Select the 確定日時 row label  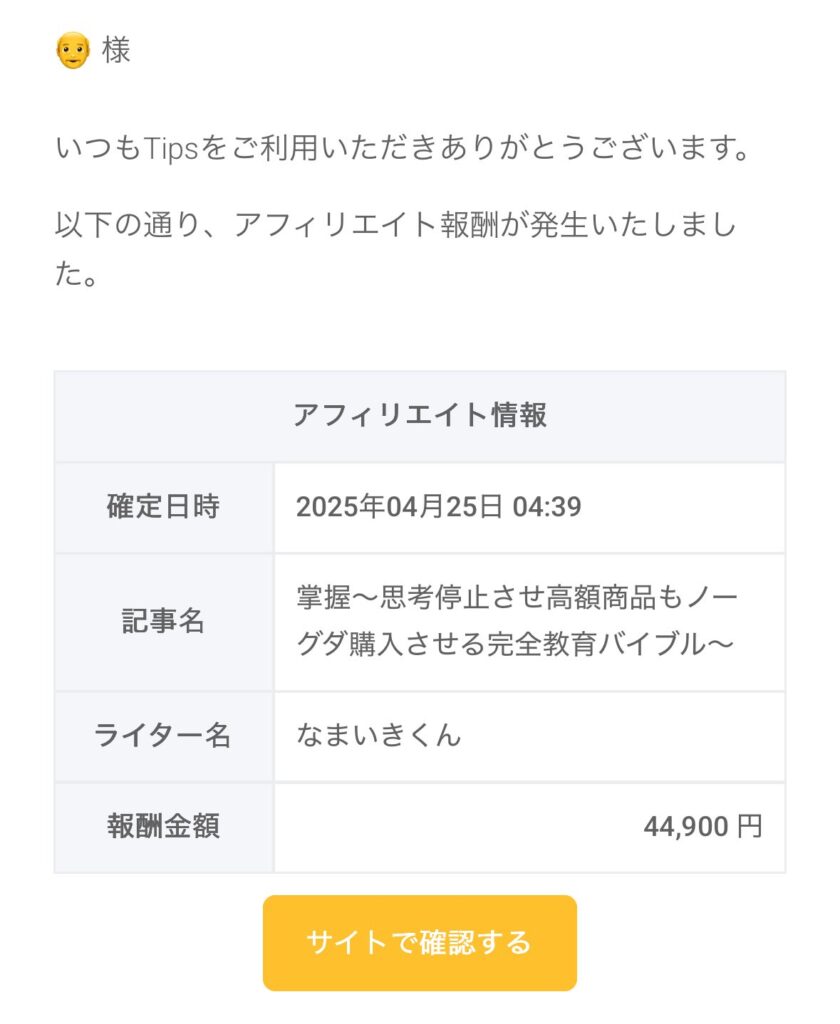pyautogui.click(x=163, y=507)
